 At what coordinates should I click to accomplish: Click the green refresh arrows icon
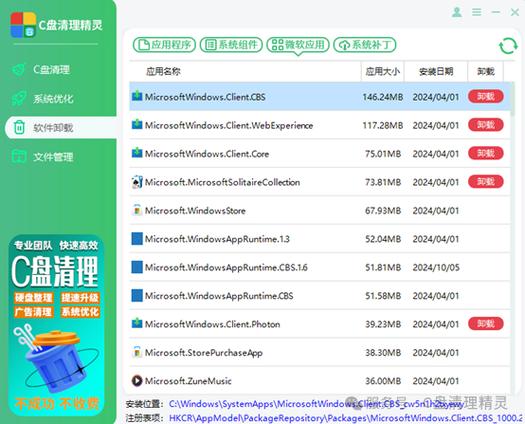pyautogui.click(x=508, y=46)
